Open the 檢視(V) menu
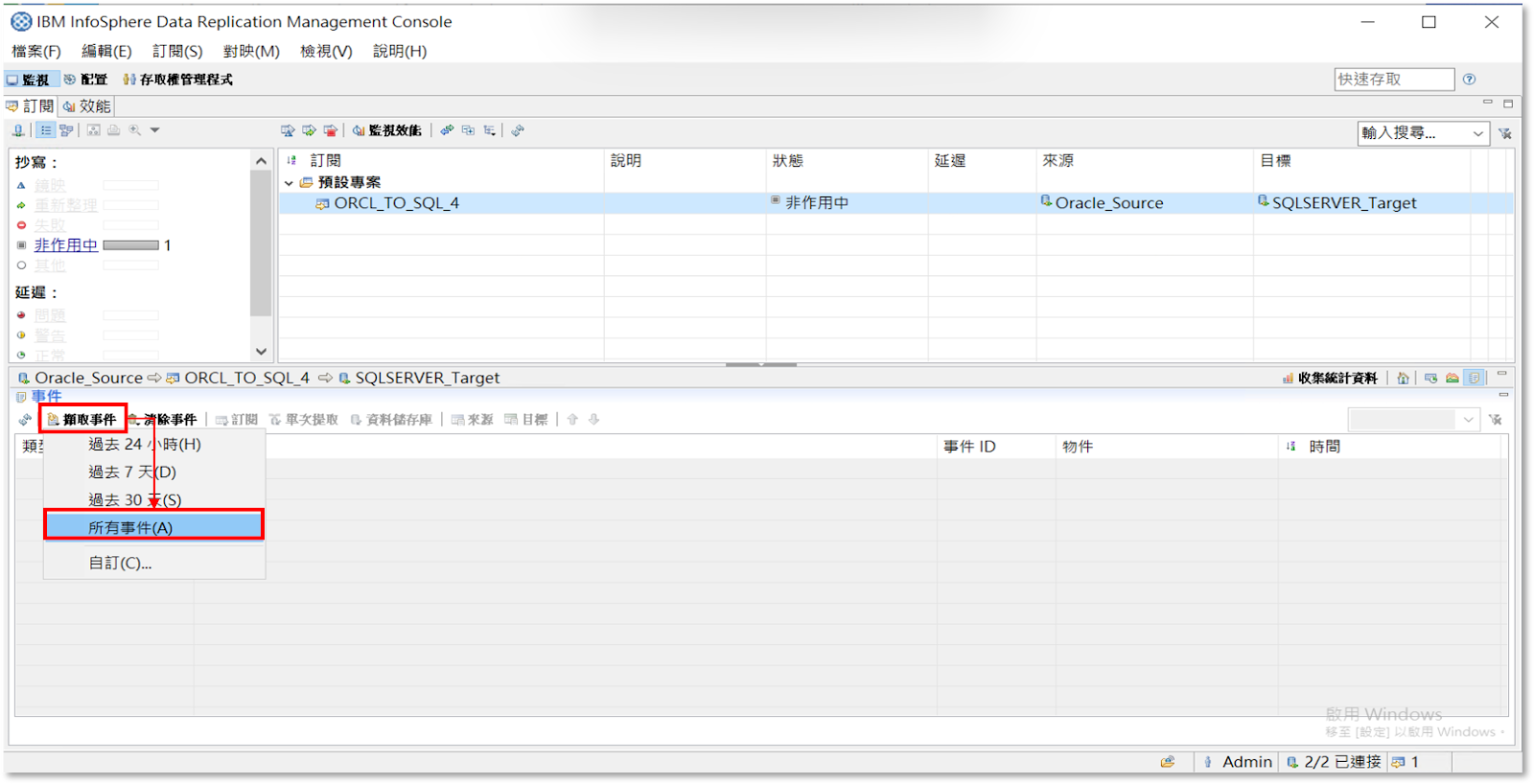 click(x=326, y=51)
